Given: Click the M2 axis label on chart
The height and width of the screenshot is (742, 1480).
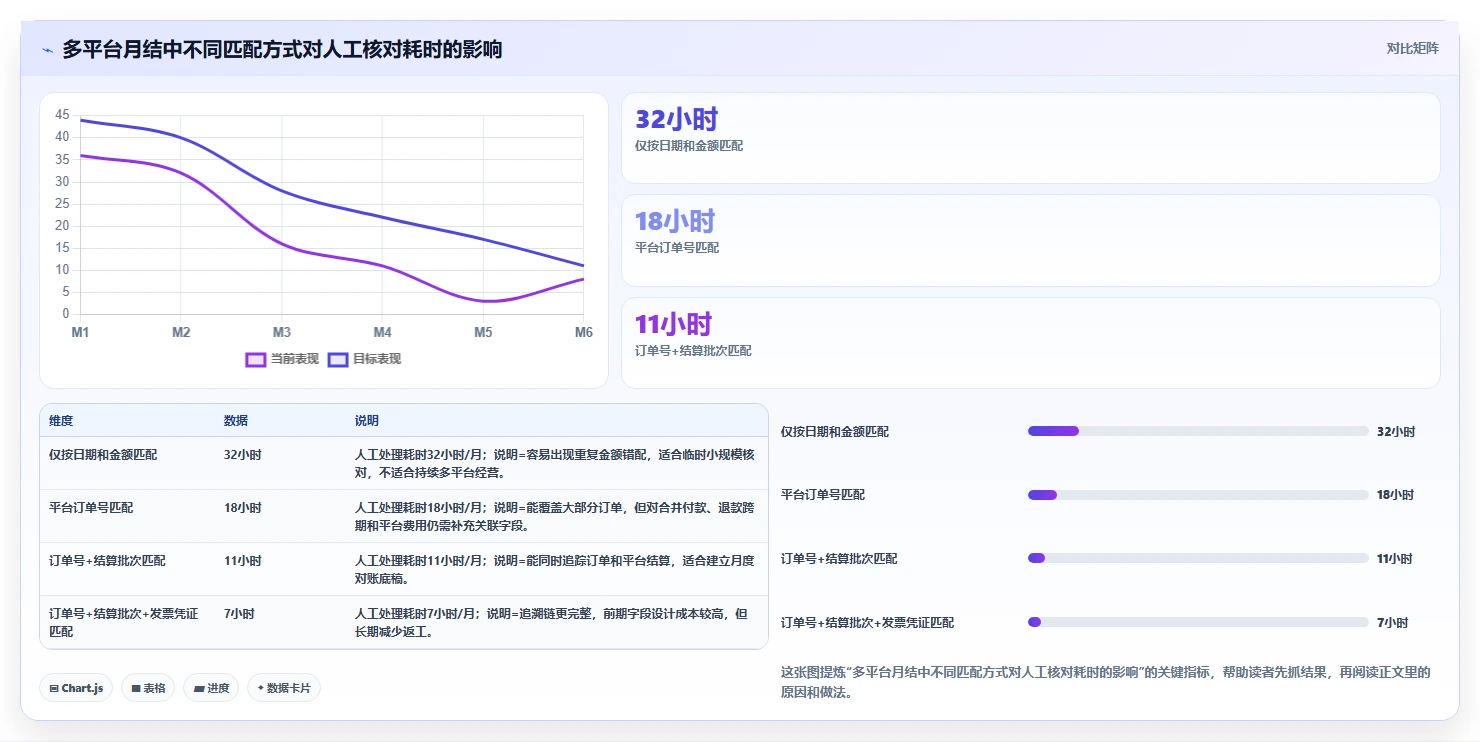Looking at the screenshot, I should [x=181, y=332].
